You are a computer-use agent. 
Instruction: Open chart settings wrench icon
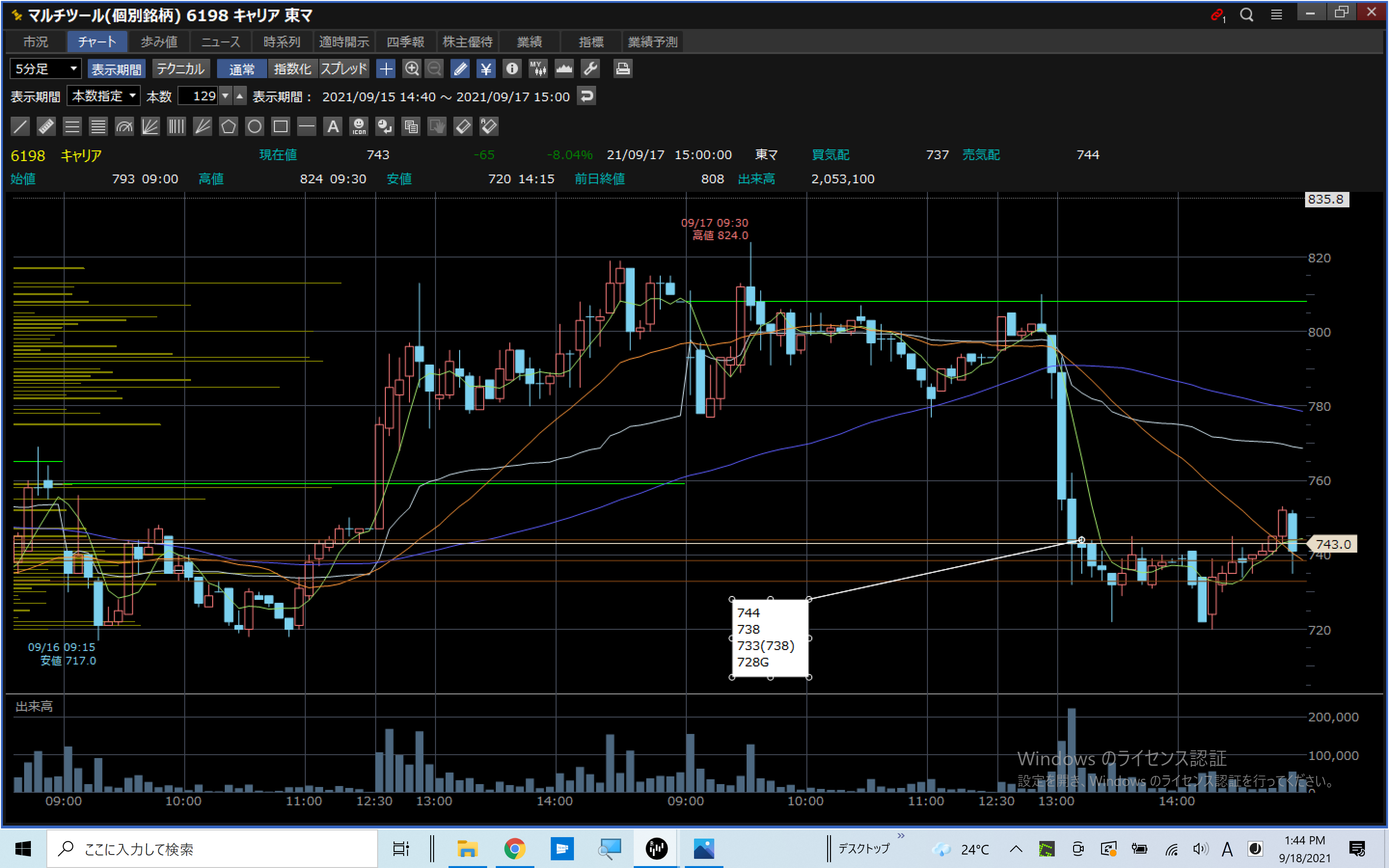click(590, 69)
